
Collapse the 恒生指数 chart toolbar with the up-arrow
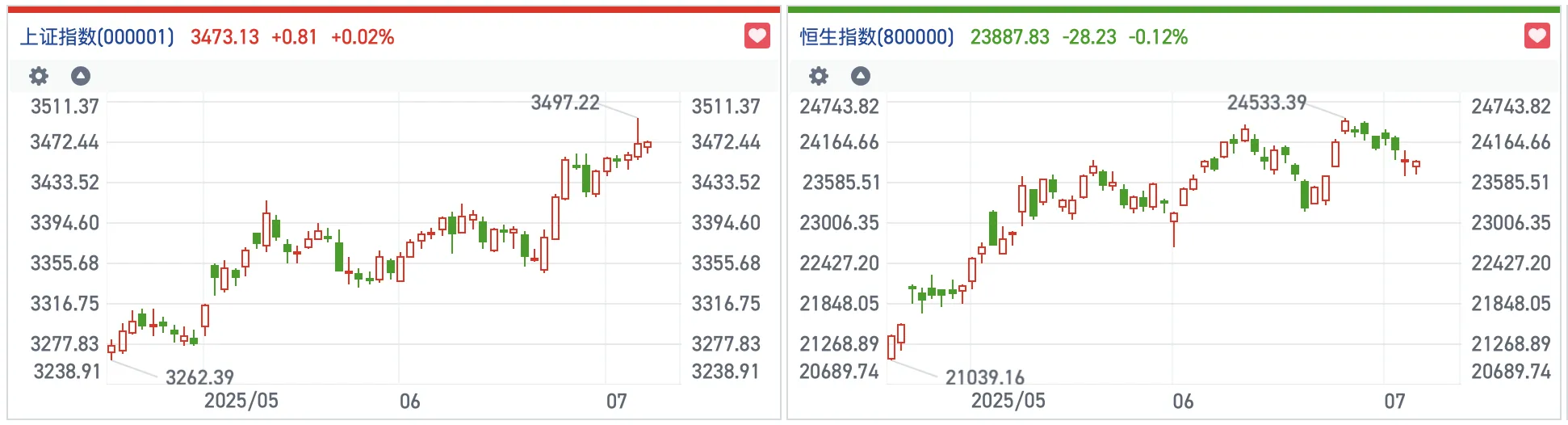pos(861,76)
